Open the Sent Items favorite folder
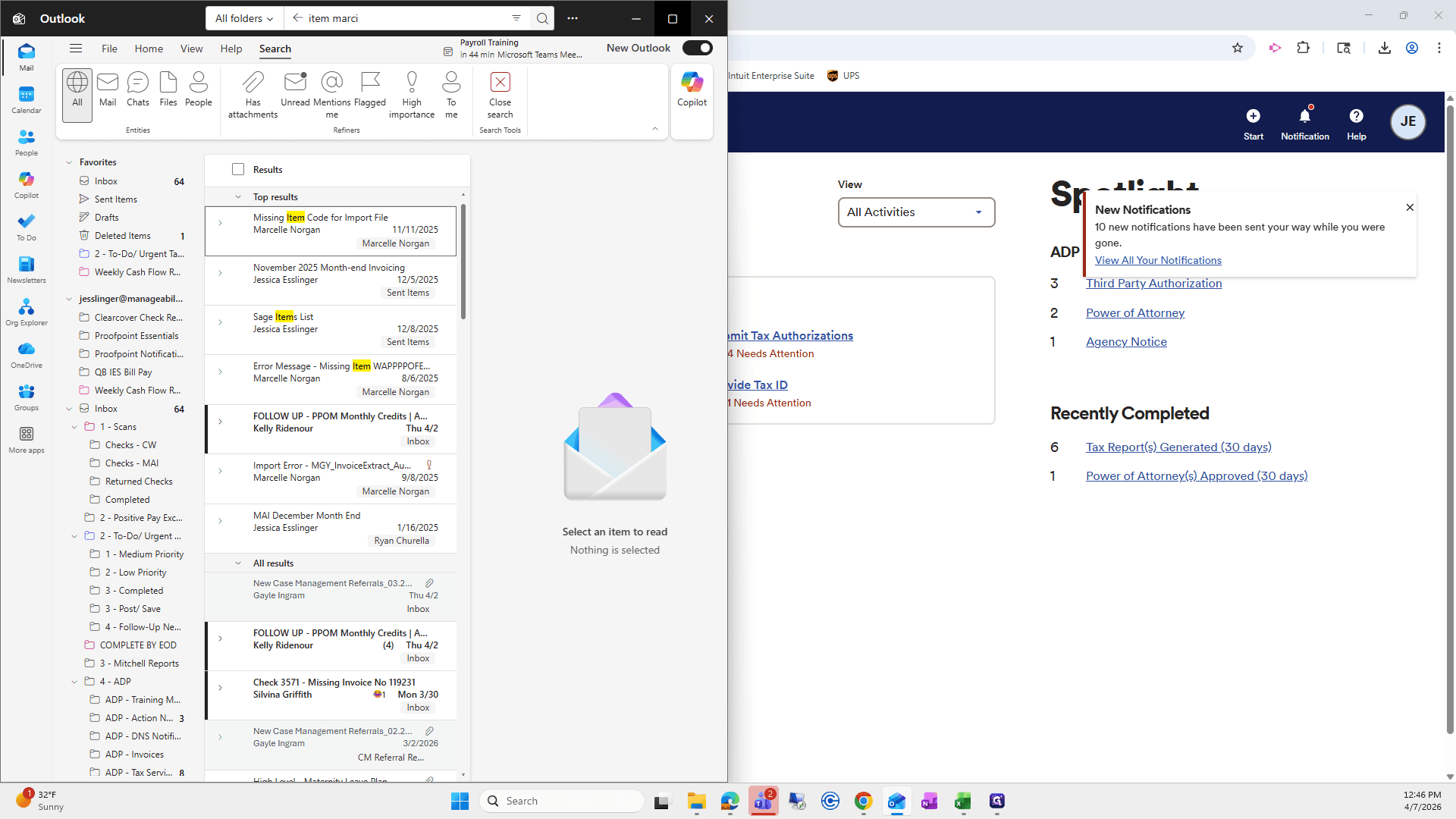 pyautogui.click(x=116, y=199)
